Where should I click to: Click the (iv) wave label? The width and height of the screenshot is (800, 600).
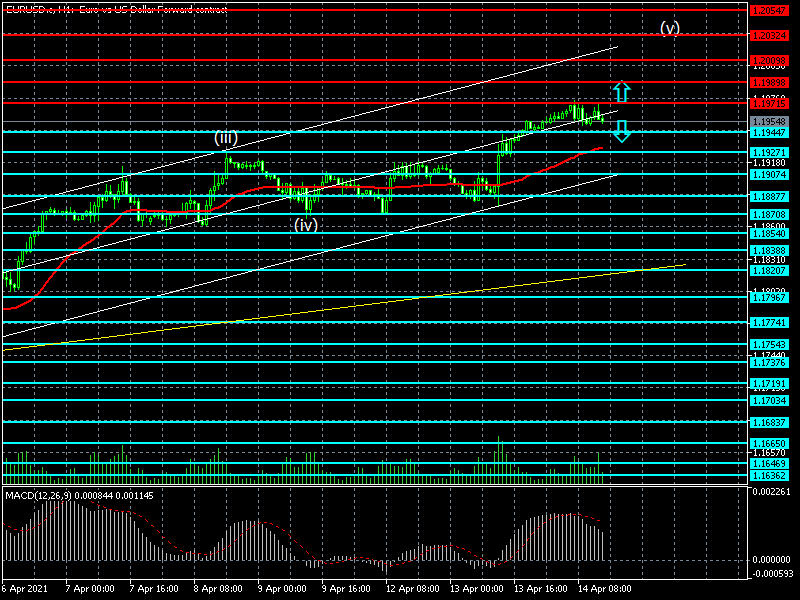(306, 224)
